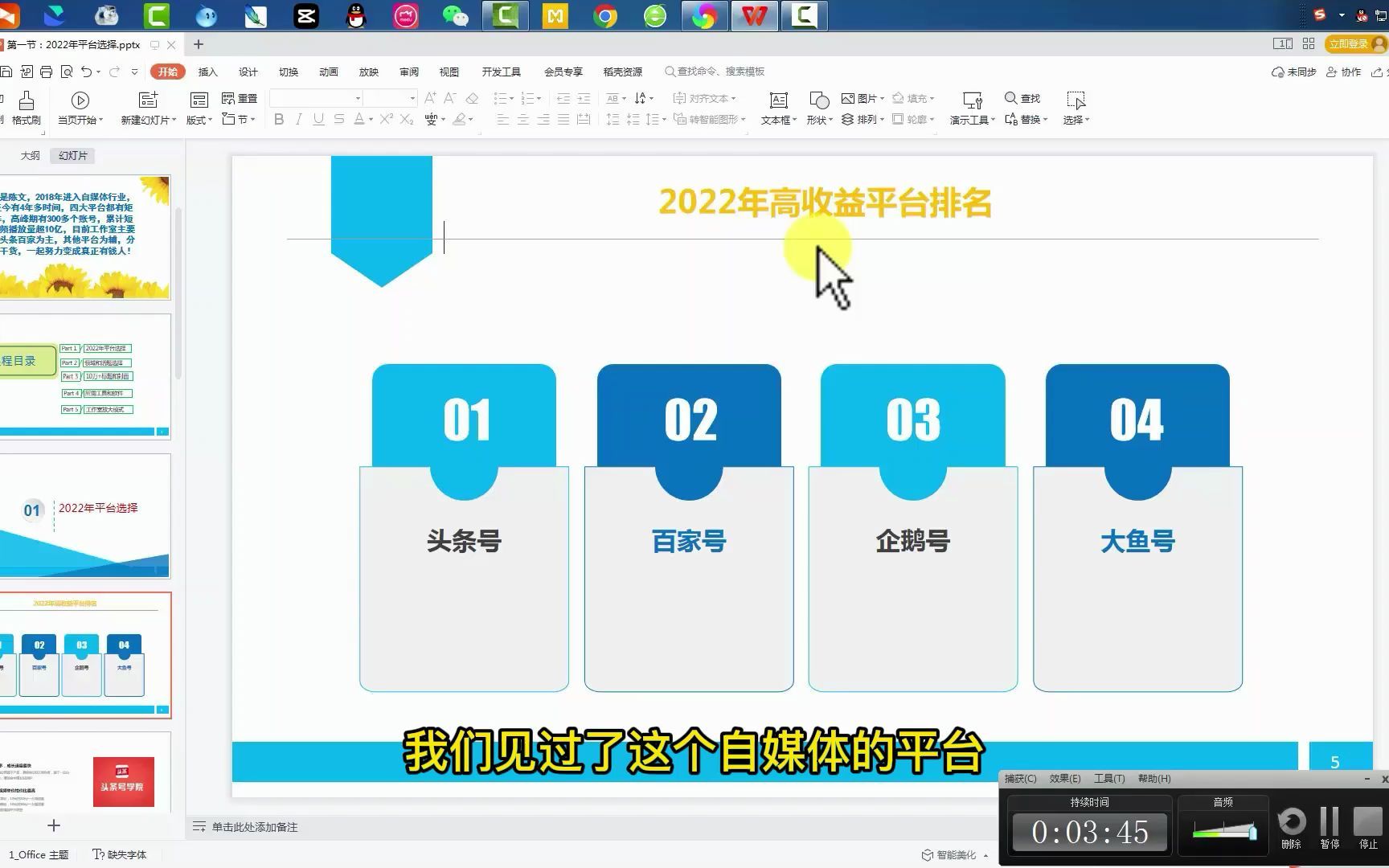Open the font color dropdown arrow
Screen dimensions: 1389x868
click(371, 119)
